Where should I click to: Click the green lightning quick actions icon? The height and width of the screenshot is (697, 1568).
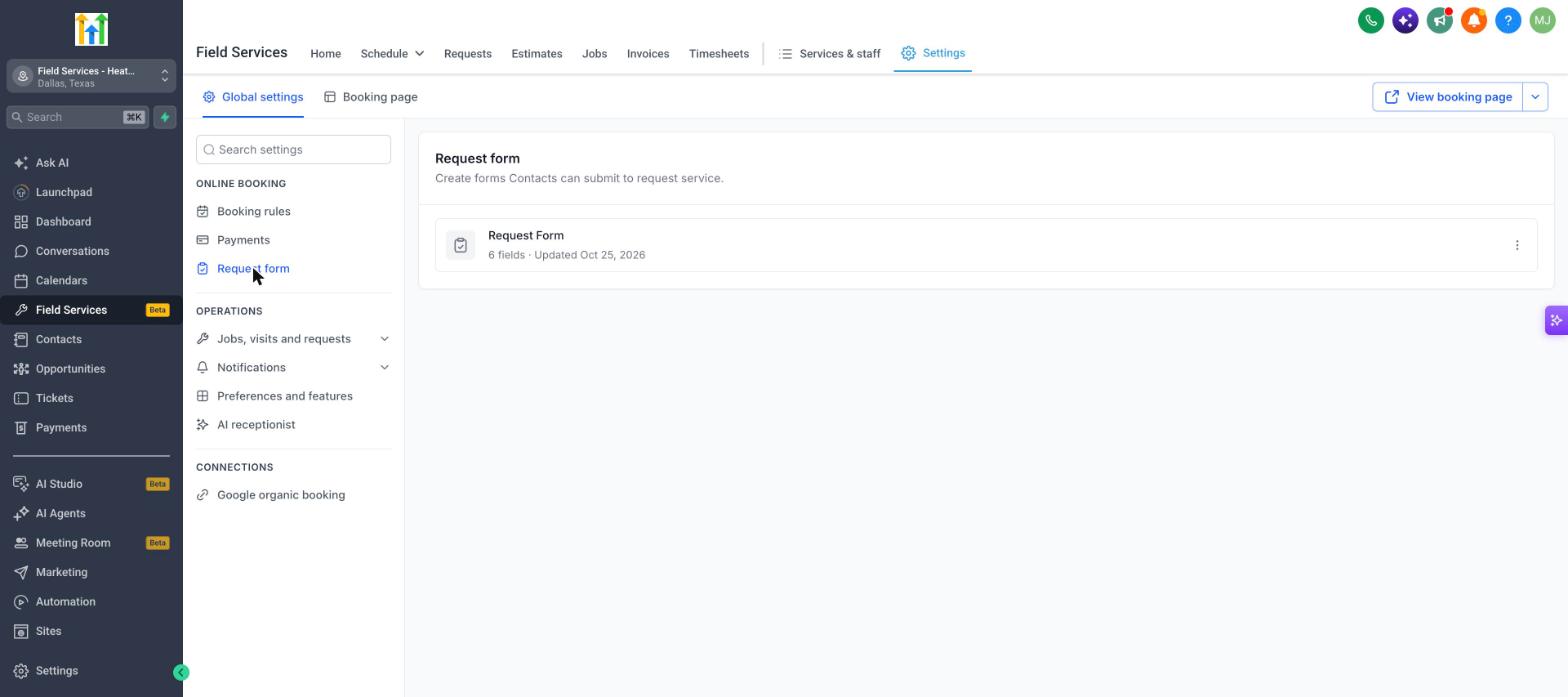point(165,117)
